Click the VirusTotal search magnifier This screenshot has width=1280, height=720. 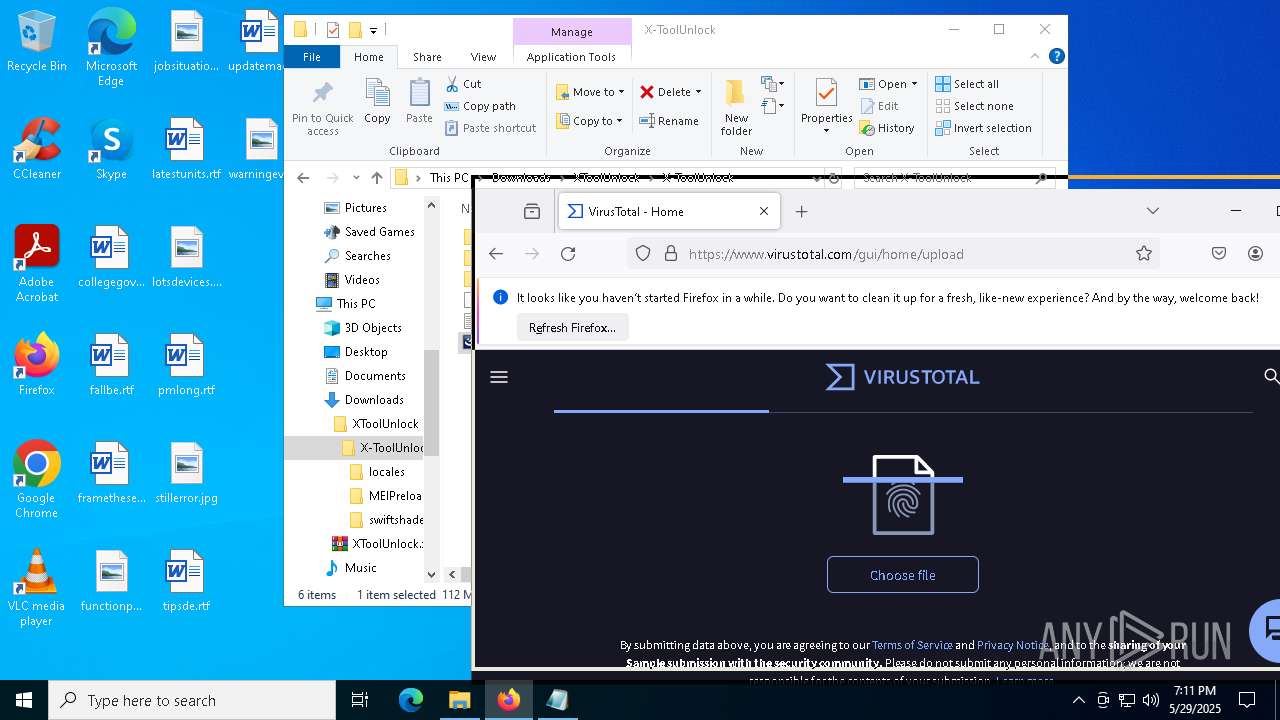pos(1271,376)
